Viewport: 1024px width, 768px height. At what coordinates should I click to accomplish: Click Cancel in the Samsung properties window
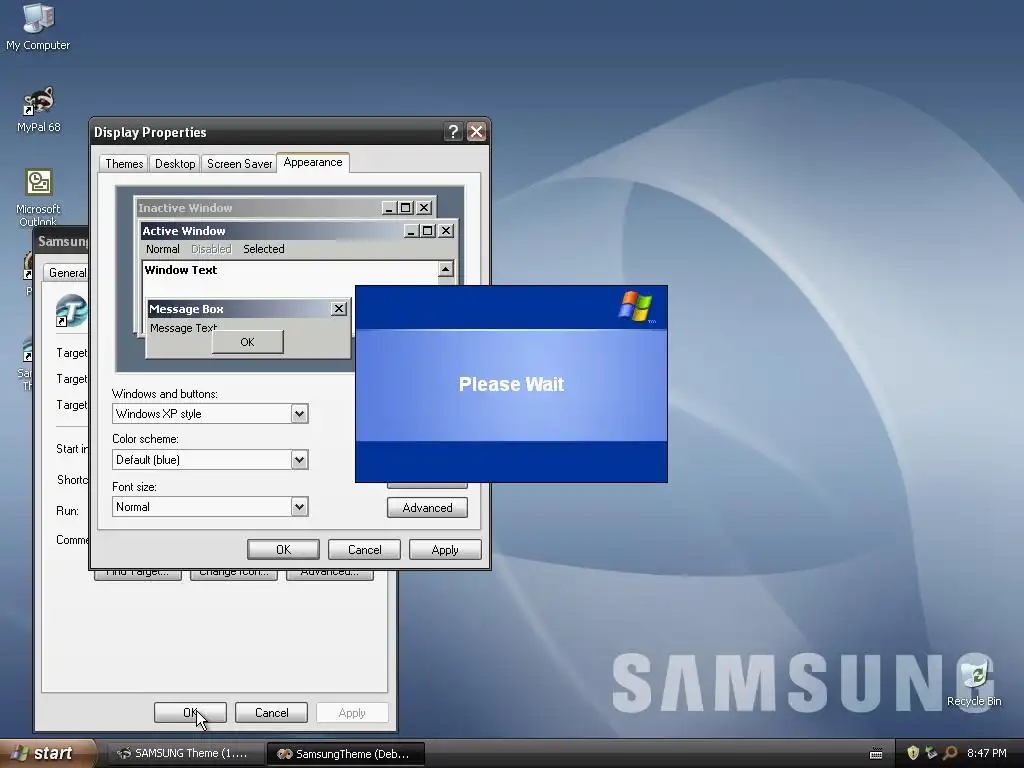[x=271, y=712]
